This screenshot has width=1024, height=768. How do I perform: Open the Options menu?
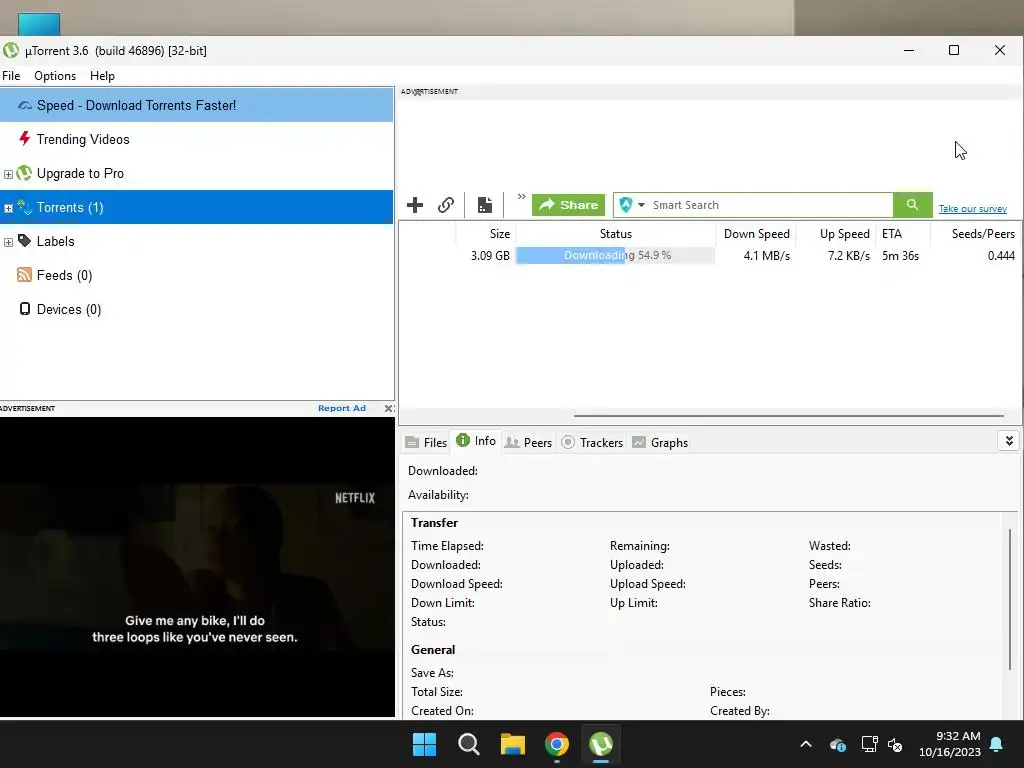(55, 76)
